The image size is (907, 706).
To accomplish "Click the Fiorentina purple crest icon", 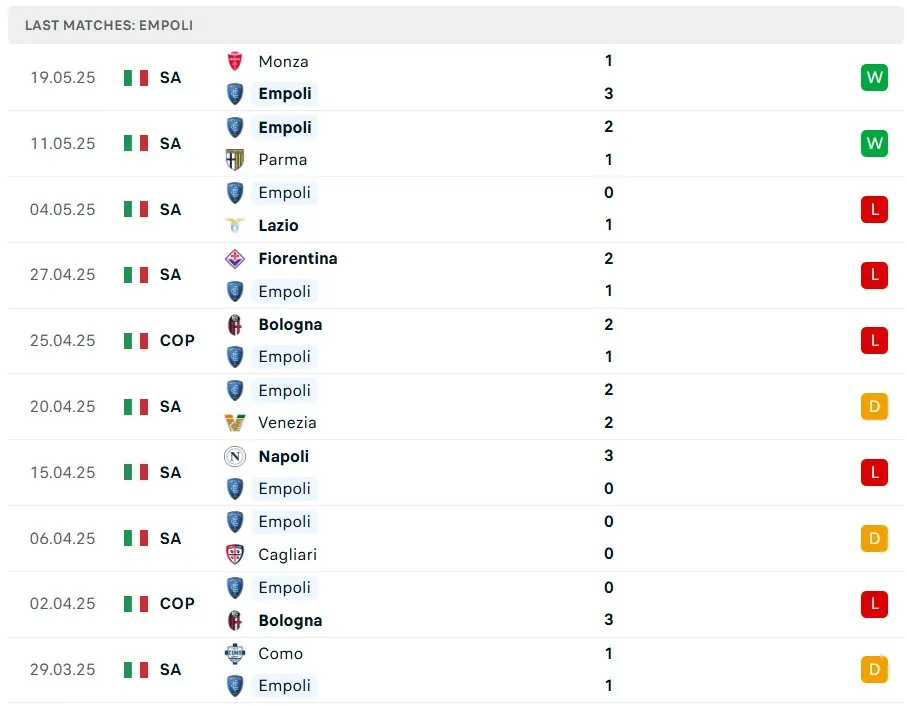I will click(x=235, y=258).
